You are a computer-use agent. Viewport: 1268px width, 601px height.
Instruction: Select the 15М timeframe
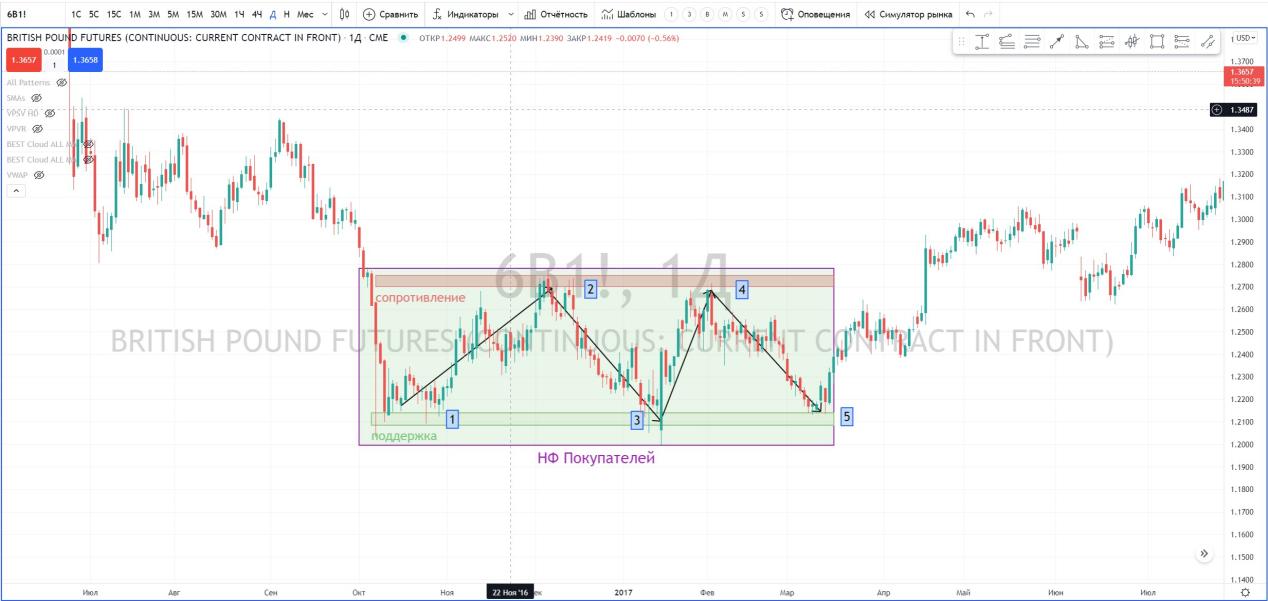point(194,15)
